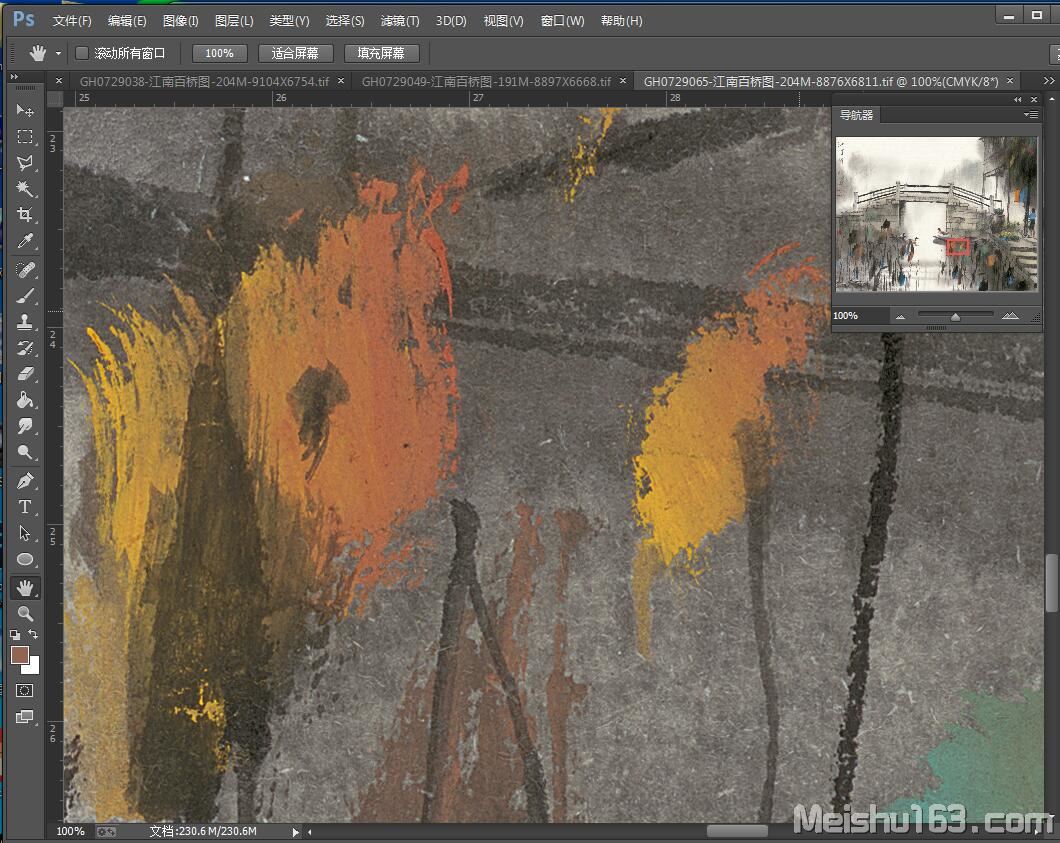Switch to GH0729038 document tab
The width and height of the screenshot is (1060, 843).
pos(204,82)
